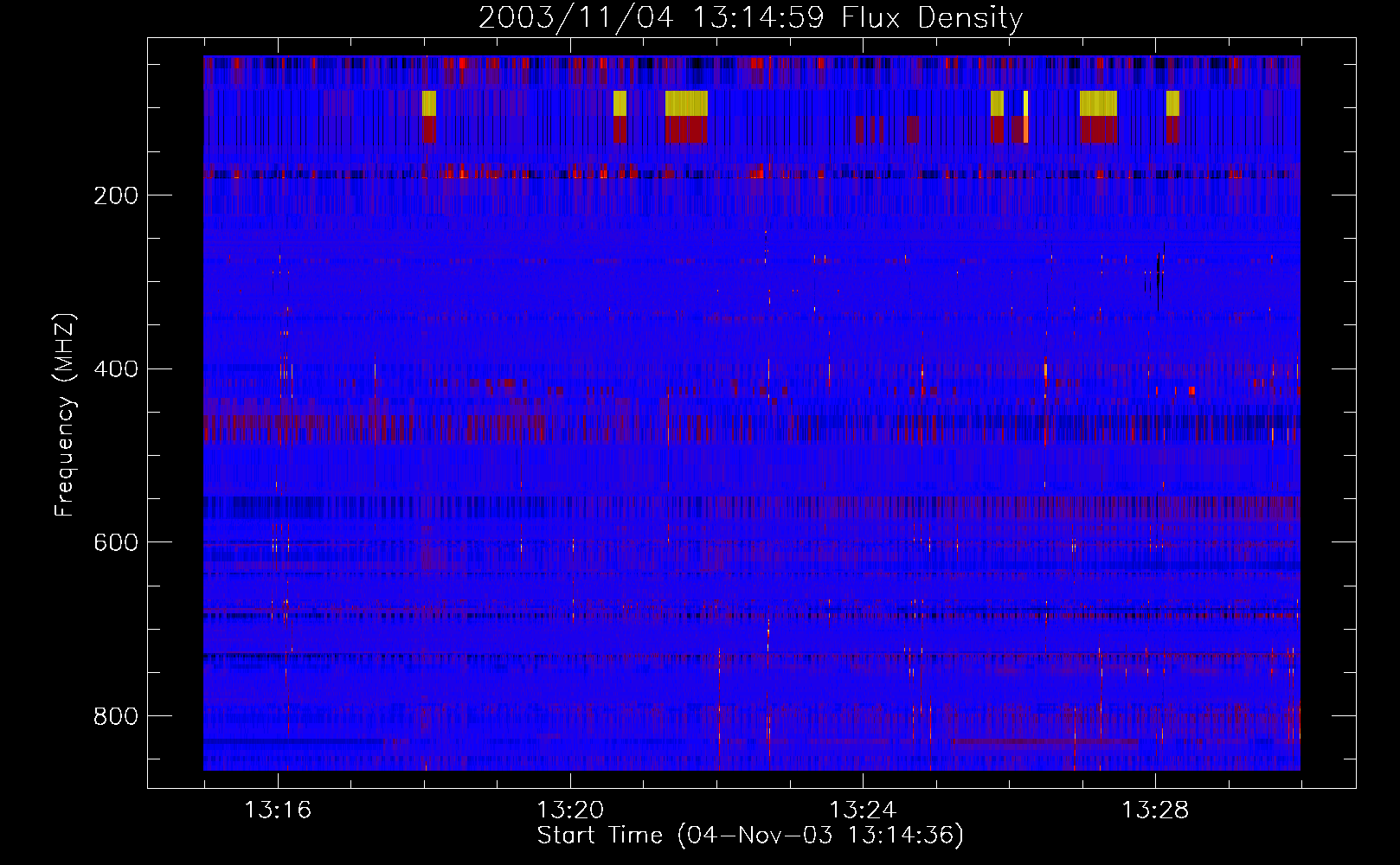Select the 13:20 time tick label
Viewport: 1400px width, 865px height.
[569, 811]
